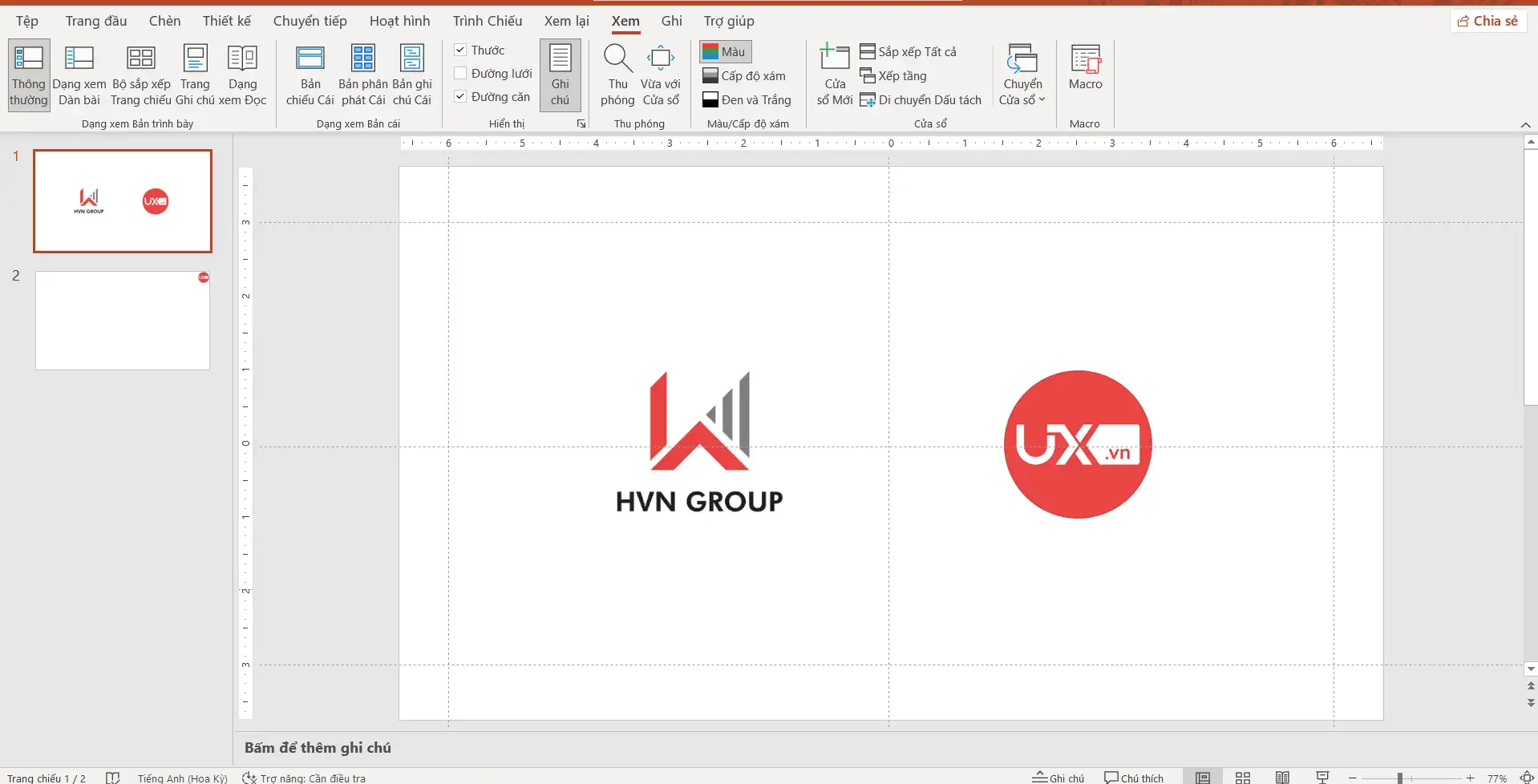The height and width of the screenshot is (784, 1538).
Task: Click Trang chiếu 1 / 2 status text
Action: coord(47,778)
